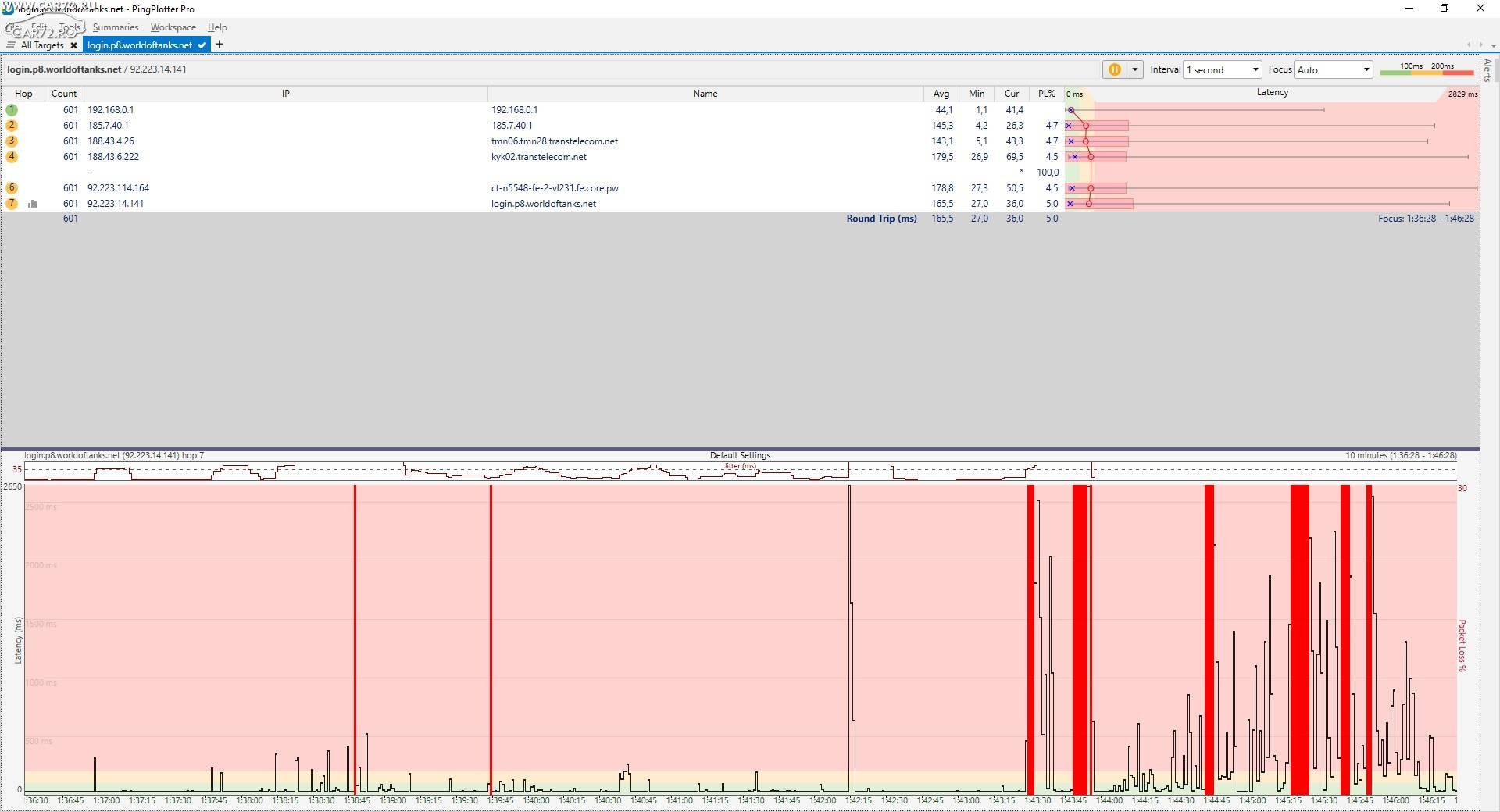Open the dropdown arrow beside the pause button
Image resolution: width=1500 pixels, height=812 pixels.
(1135, 69)
